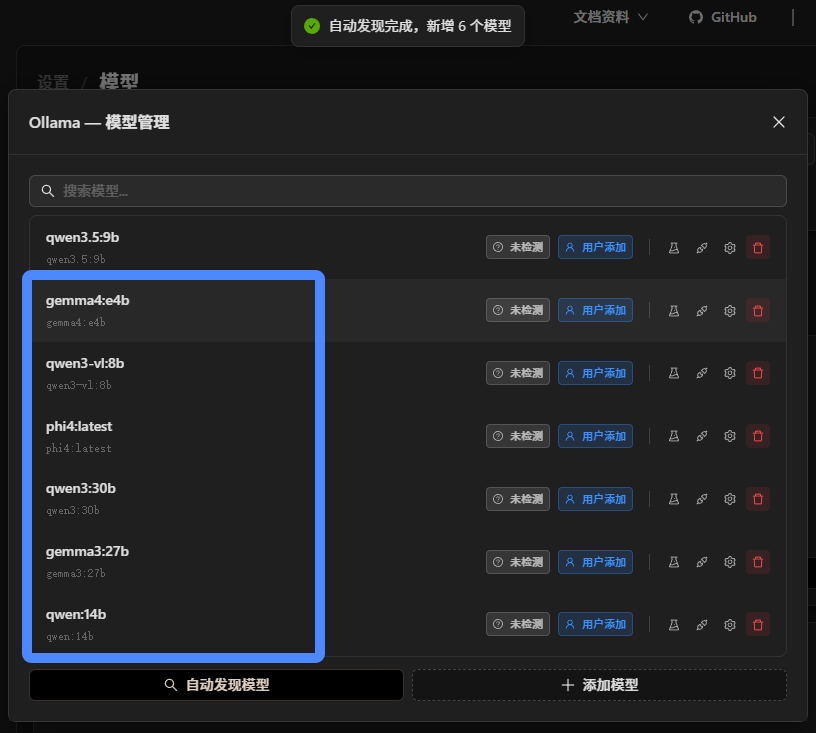Viewport: 816px width, 733px height.
Task: Click the flask test icon for qwen:14b
Action: [673, 624]
